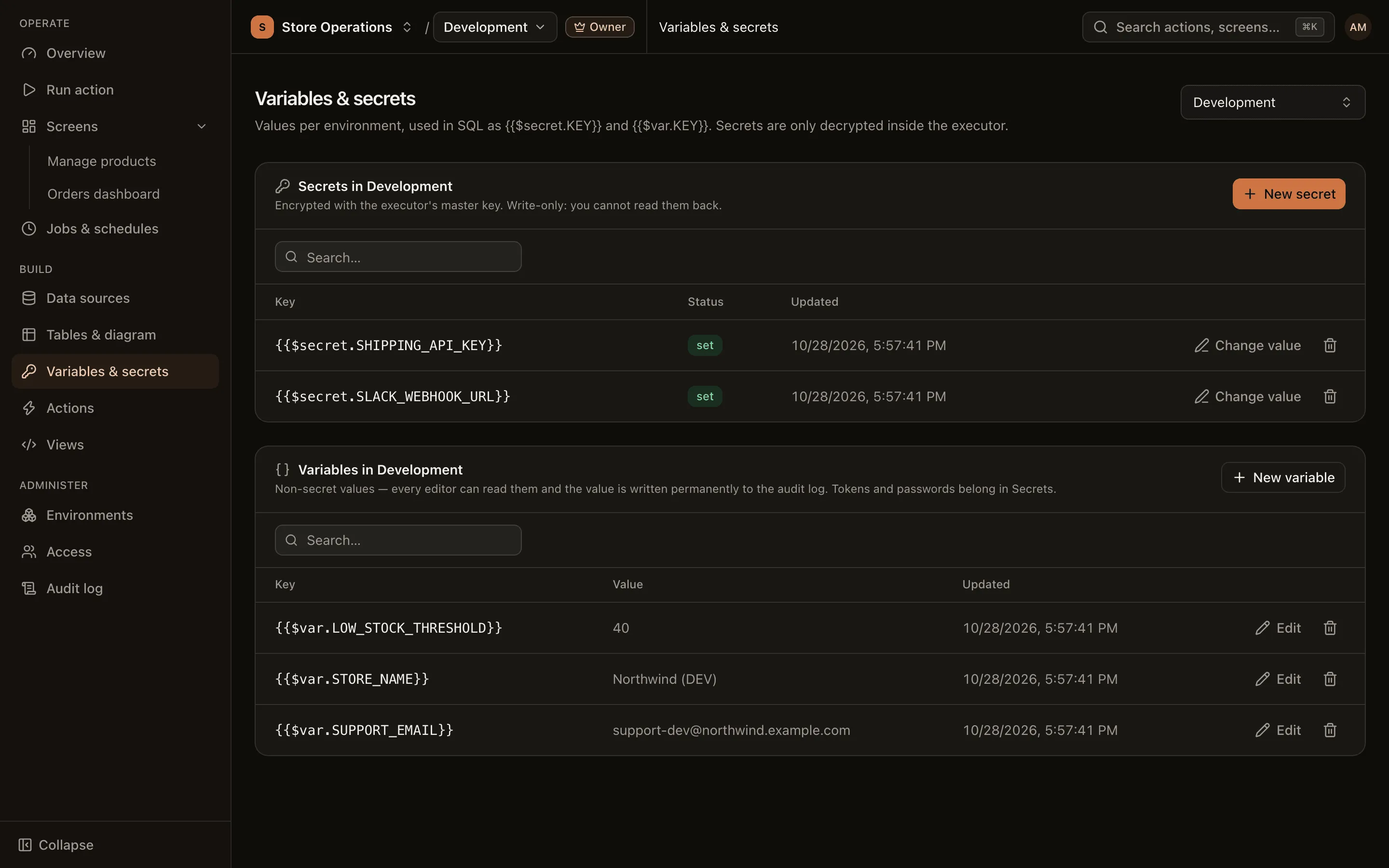This screenshot has width=1389, height=868.
Task: Delete STORE_NAME variable with trash icon
Action: [x=1330, y=678]
